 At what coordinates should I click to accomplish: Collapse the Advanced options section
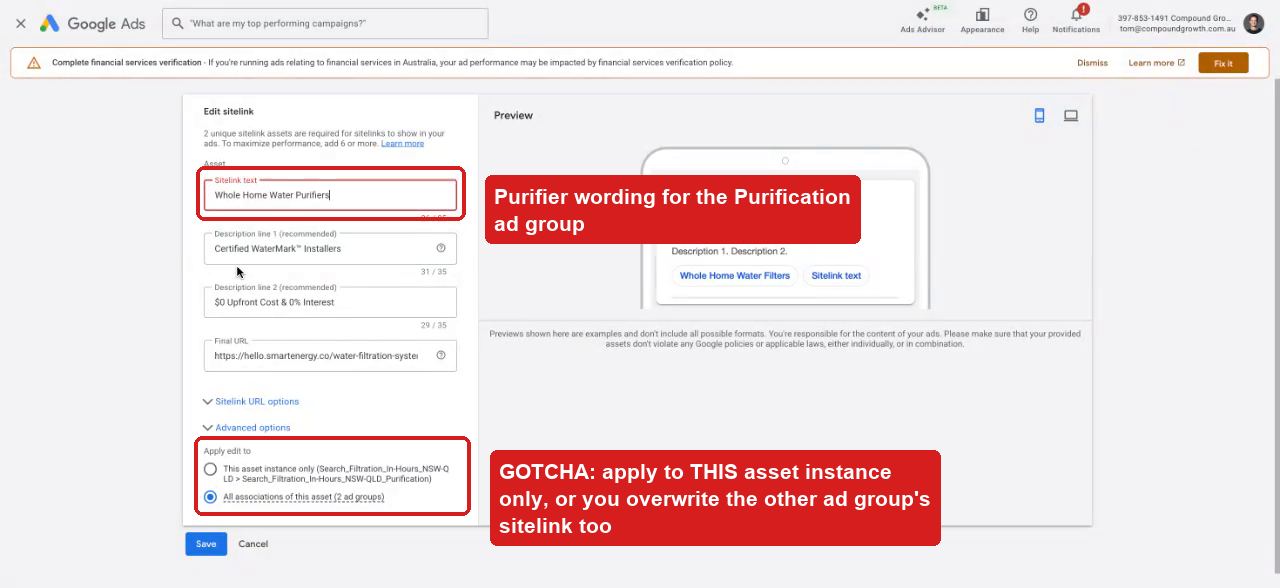[x=247, y=427]
